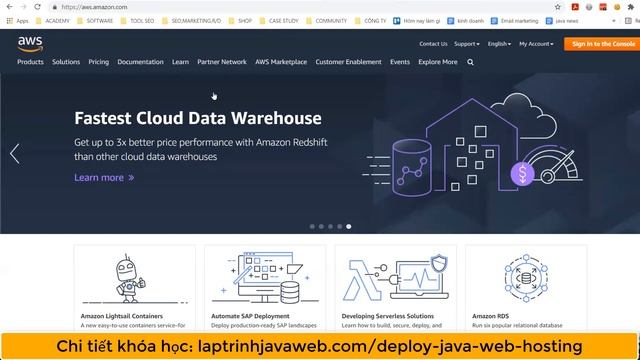This screenshot has height=360, width=640.
Task: Click the AWS address bar URL
Action: (94, 7)
